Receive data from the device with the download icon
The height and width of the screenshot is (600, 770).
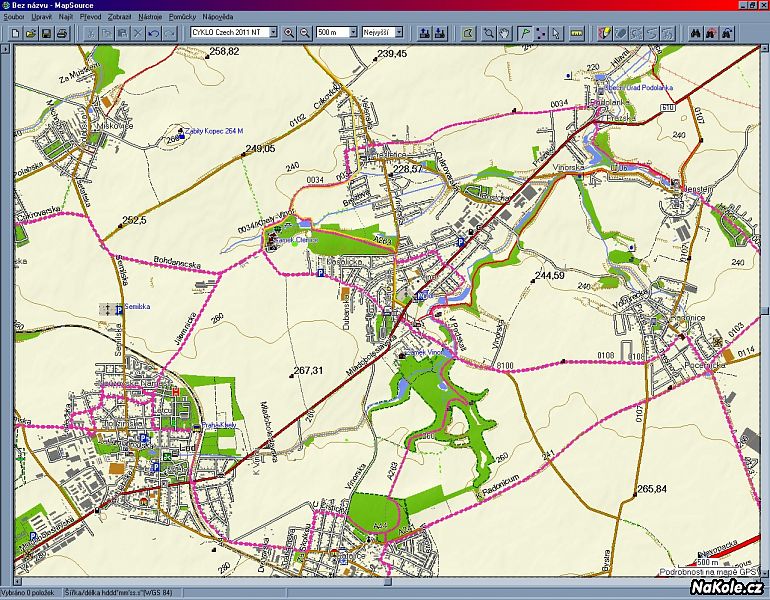click(x=440, y=33)
